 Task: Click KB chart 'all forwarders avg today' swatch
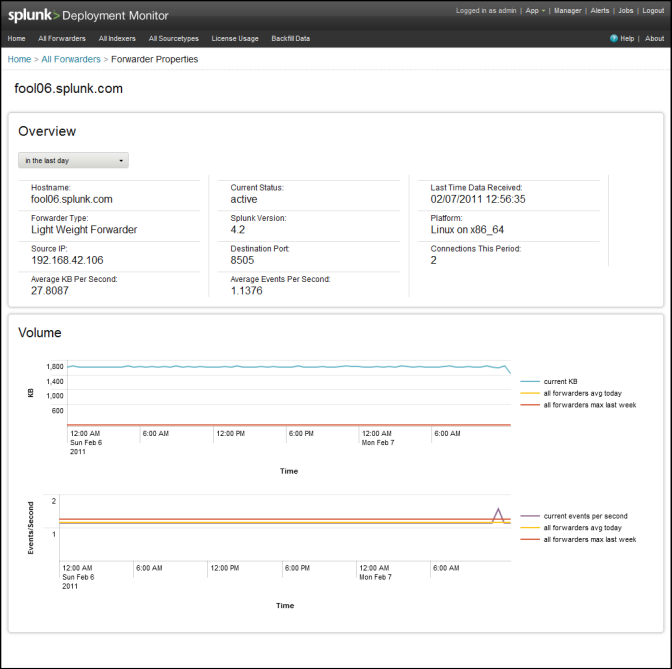pos(530,393)
